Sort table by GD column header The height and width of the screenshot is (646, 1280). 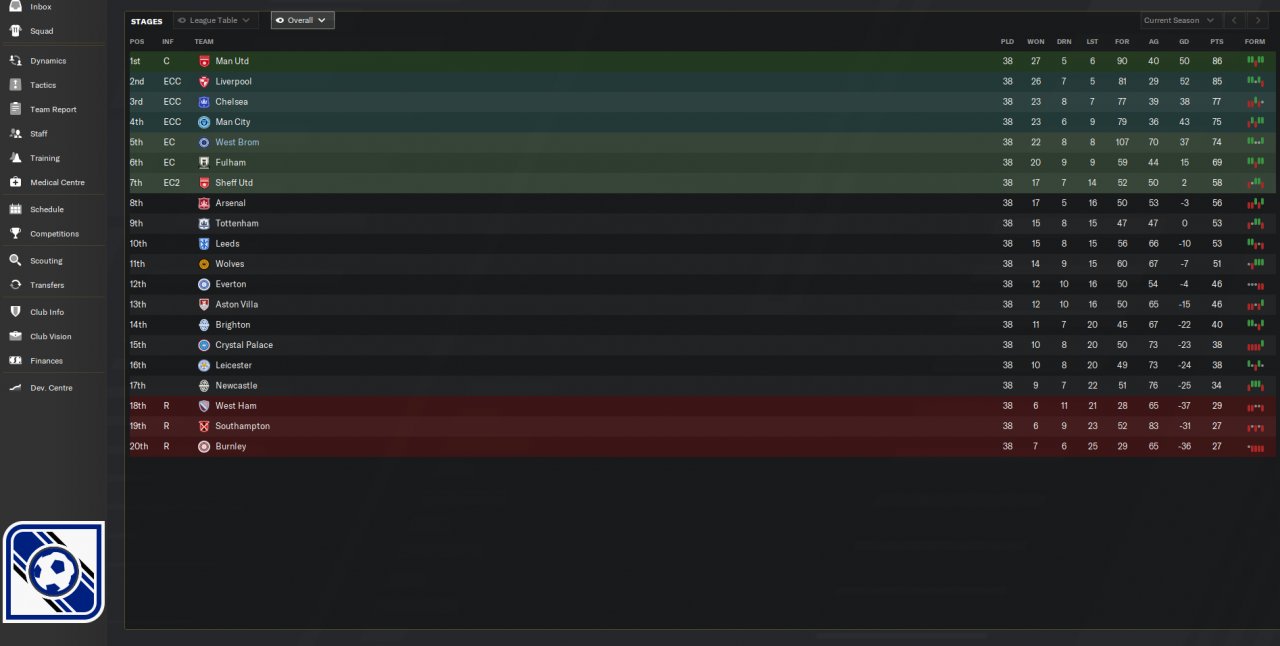pyautogui.click(x=1184, y=41)
